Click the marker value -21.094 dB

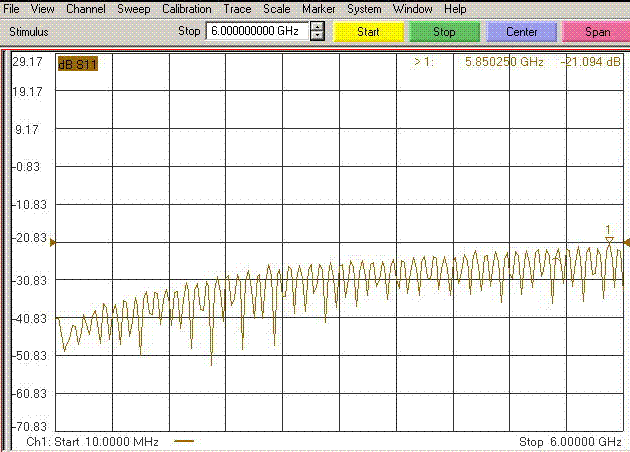[x=590, y=62]
